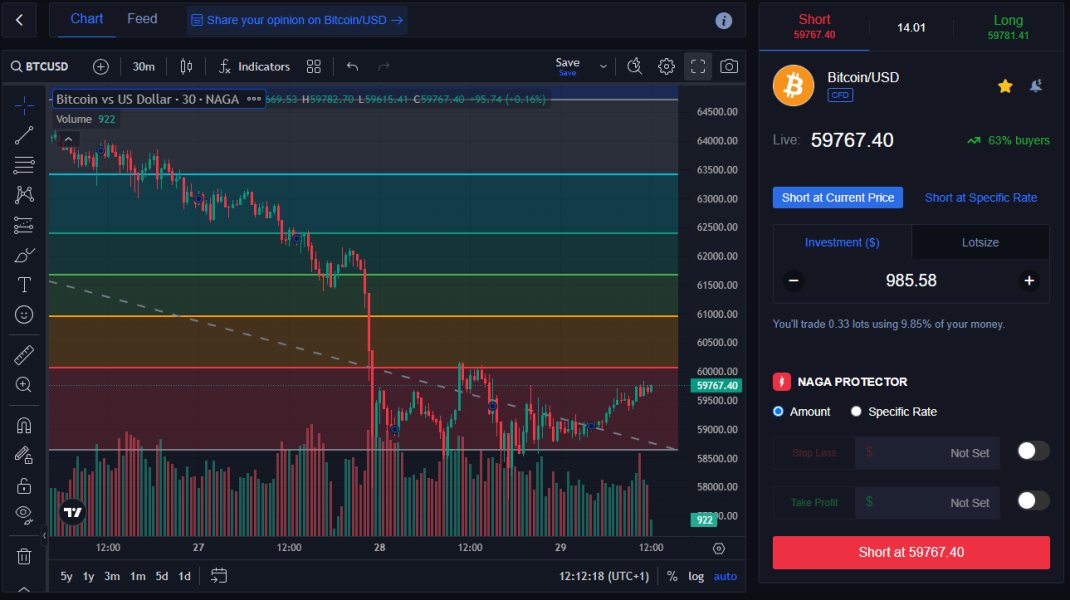Add Bitcoin/USD to favorites with star
The image size is (1070, 600).
[x=1005, y=86]
